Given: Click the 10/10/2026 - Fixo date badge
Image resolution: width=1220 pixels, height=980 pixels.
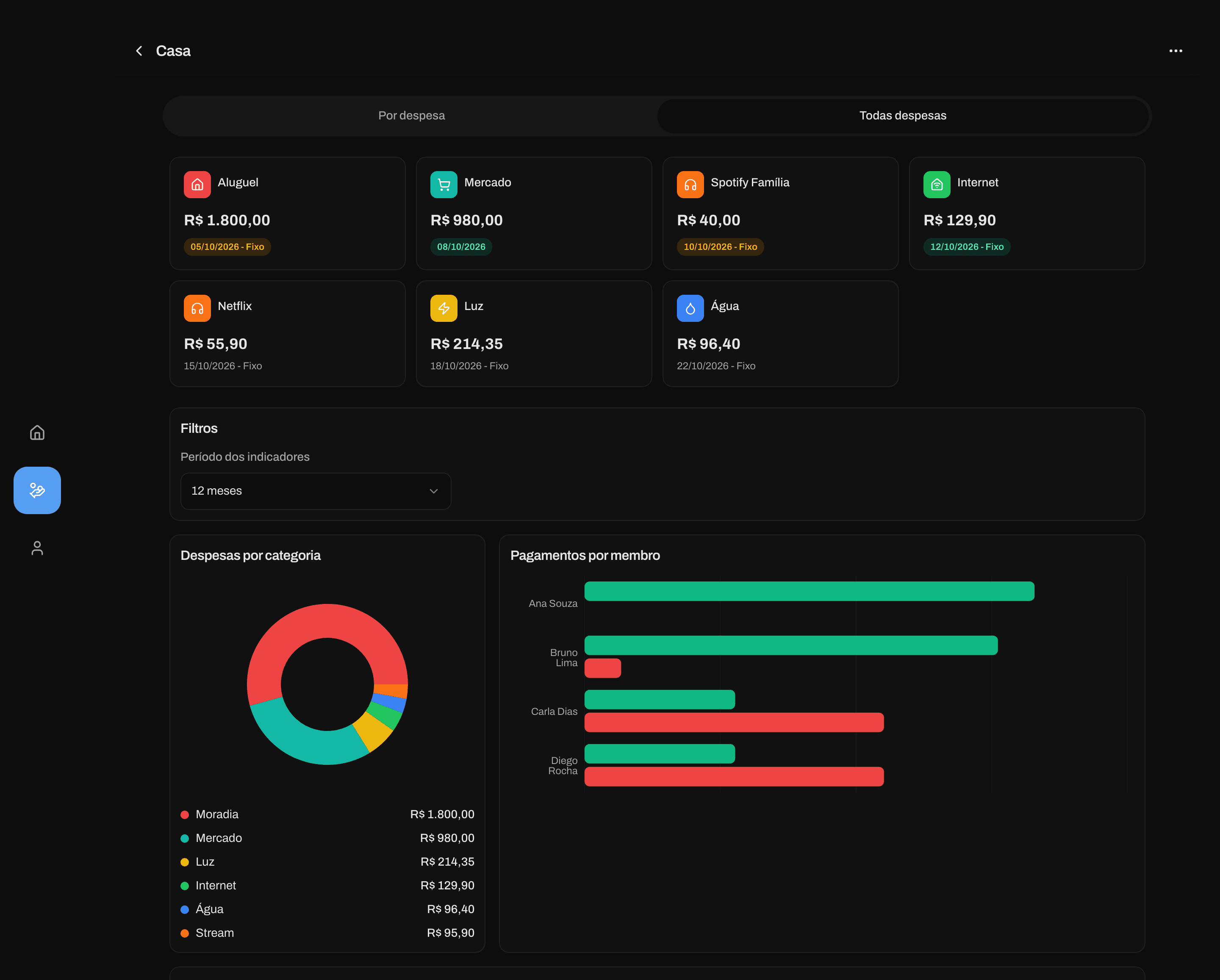Looking at the screenshot, I should tap(720, 247).
